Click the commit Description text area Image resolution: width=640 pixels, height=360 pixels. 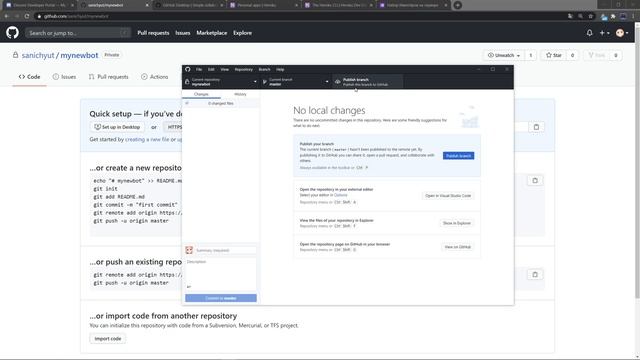(x=221, y=271)
